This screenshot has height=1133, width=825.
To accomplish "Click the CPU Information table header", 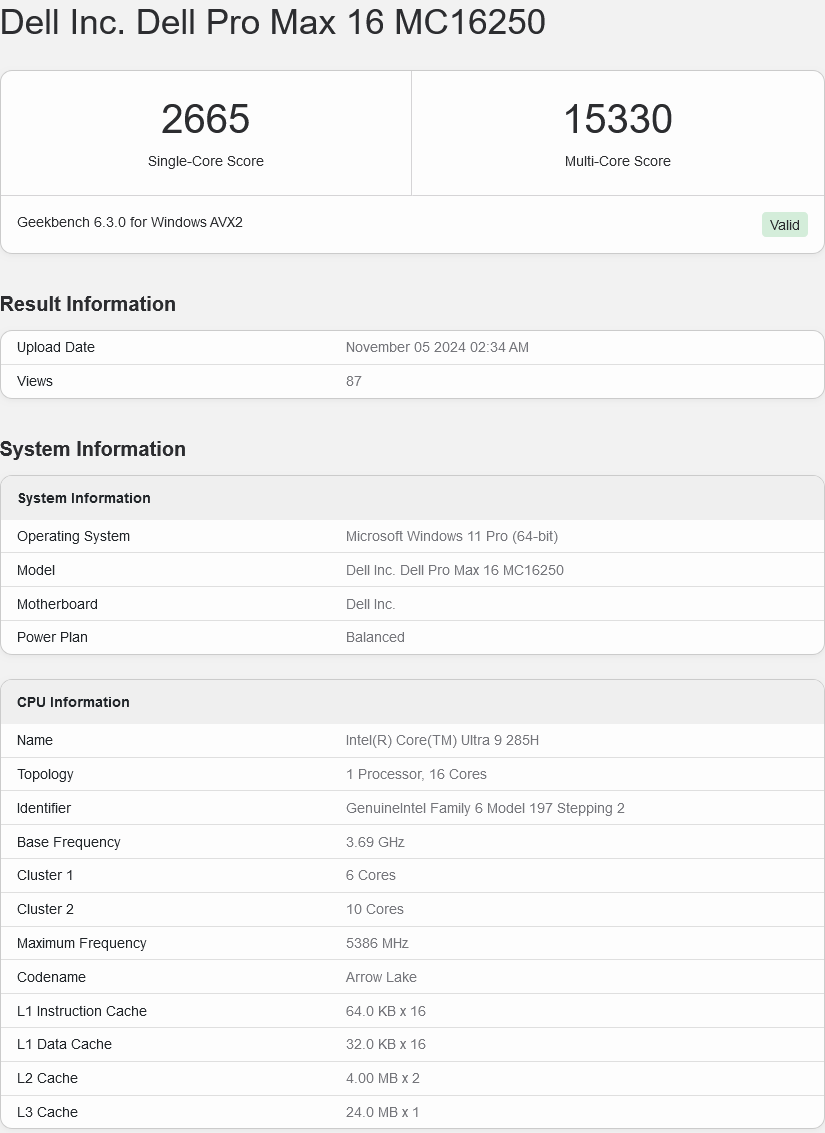I will 73,702.
